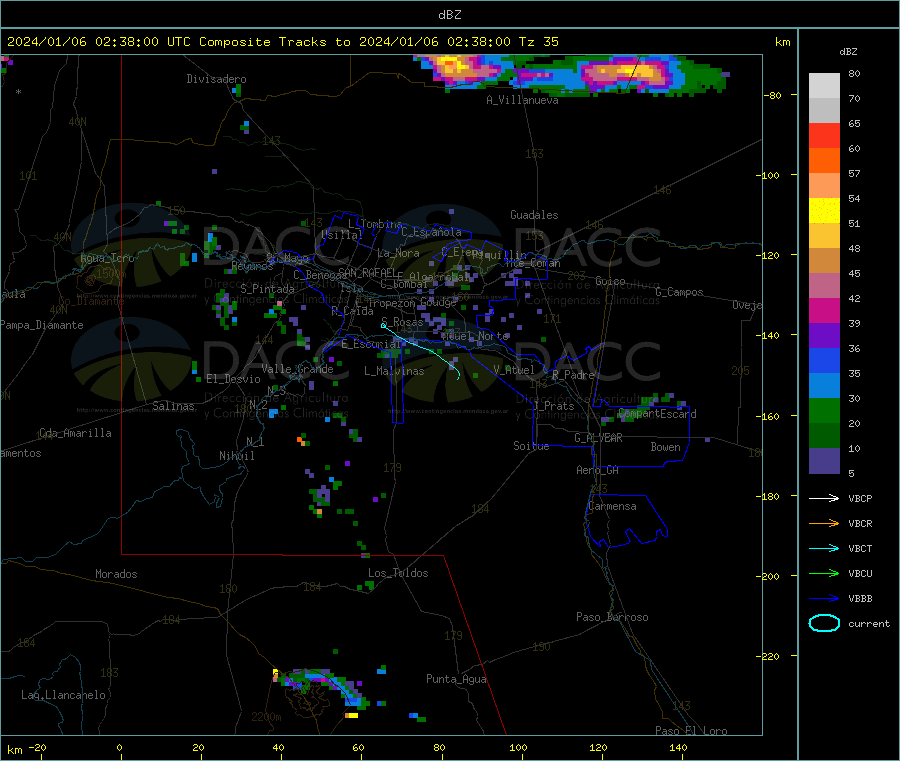This screenshot has width=900, height=761.
Task: Click the 'R_Padre' map label
Action: coord(573,375)
